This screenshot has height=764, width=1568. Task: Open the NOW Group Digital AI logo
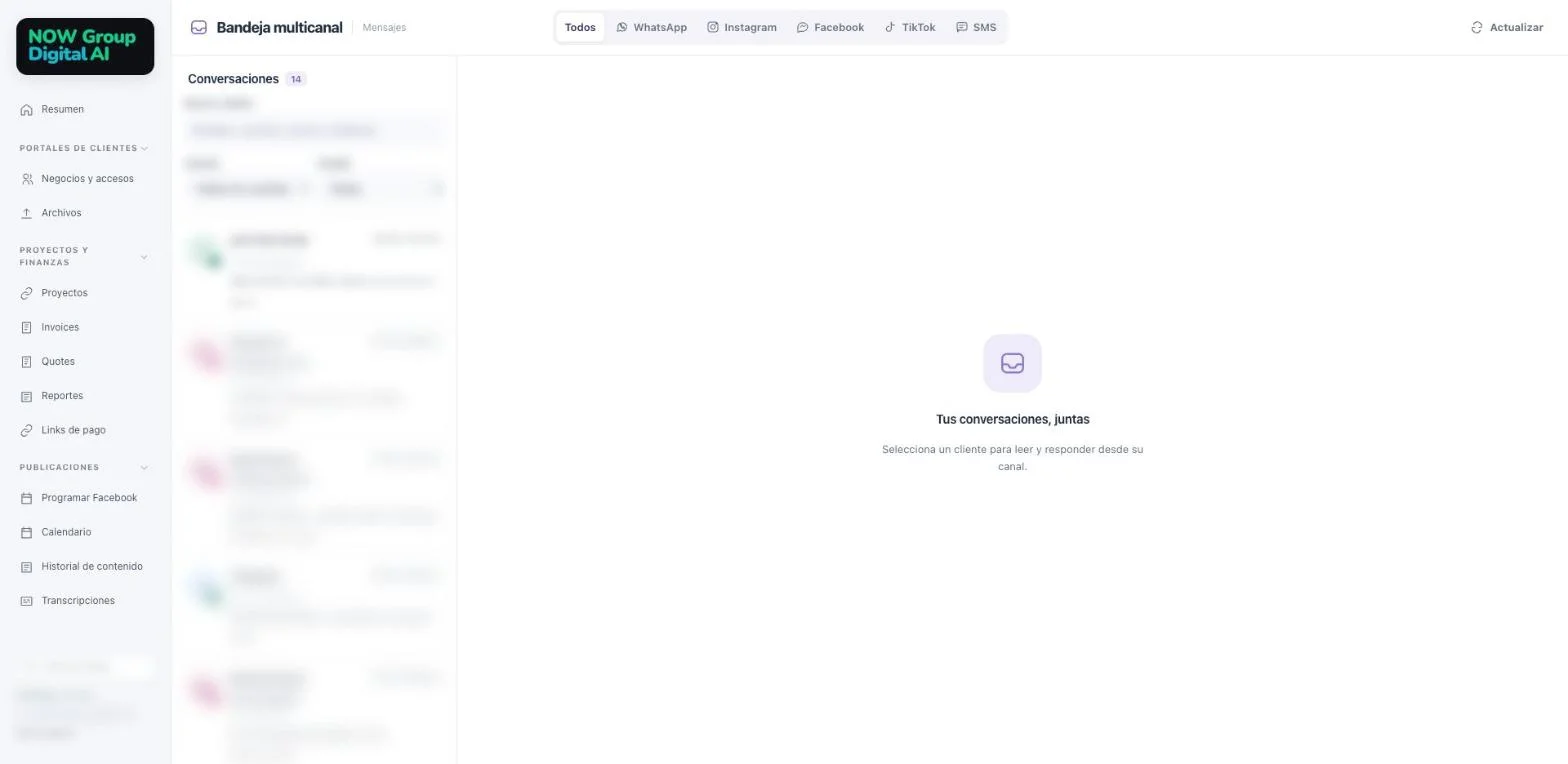[x=85, y=46]
